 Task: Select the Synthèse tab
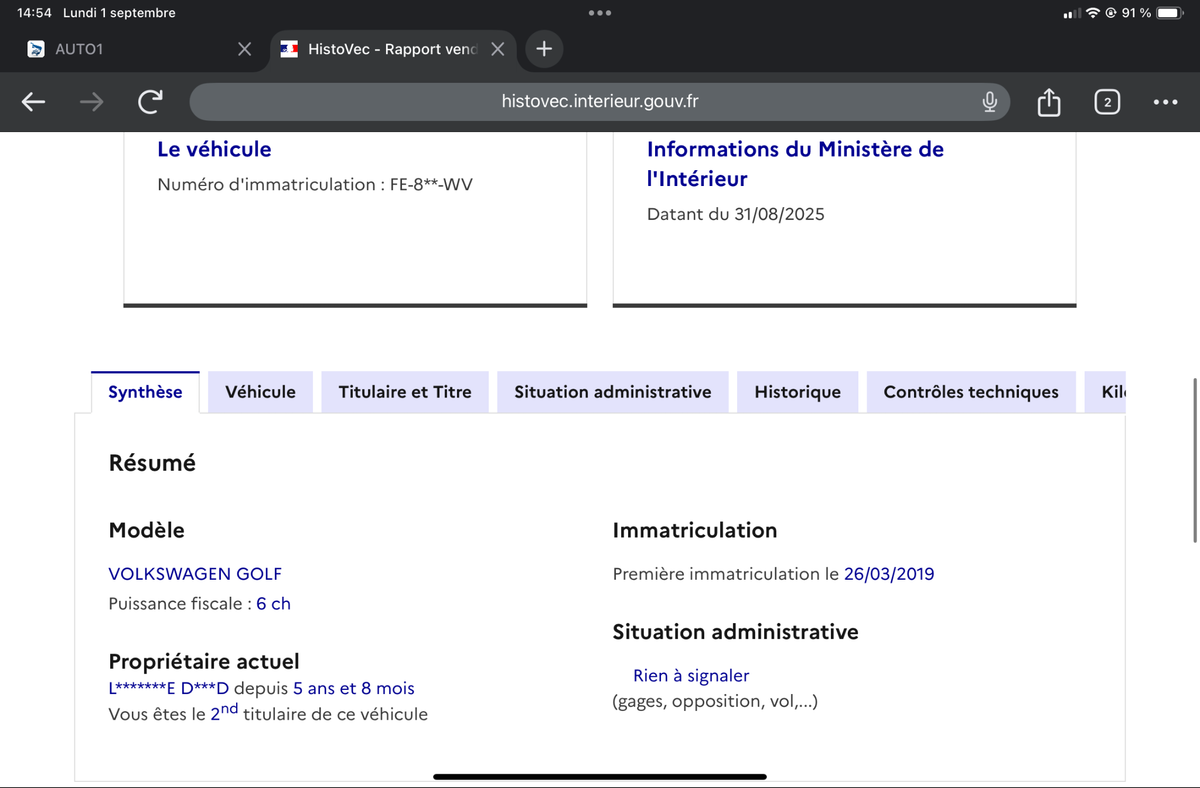145,392
